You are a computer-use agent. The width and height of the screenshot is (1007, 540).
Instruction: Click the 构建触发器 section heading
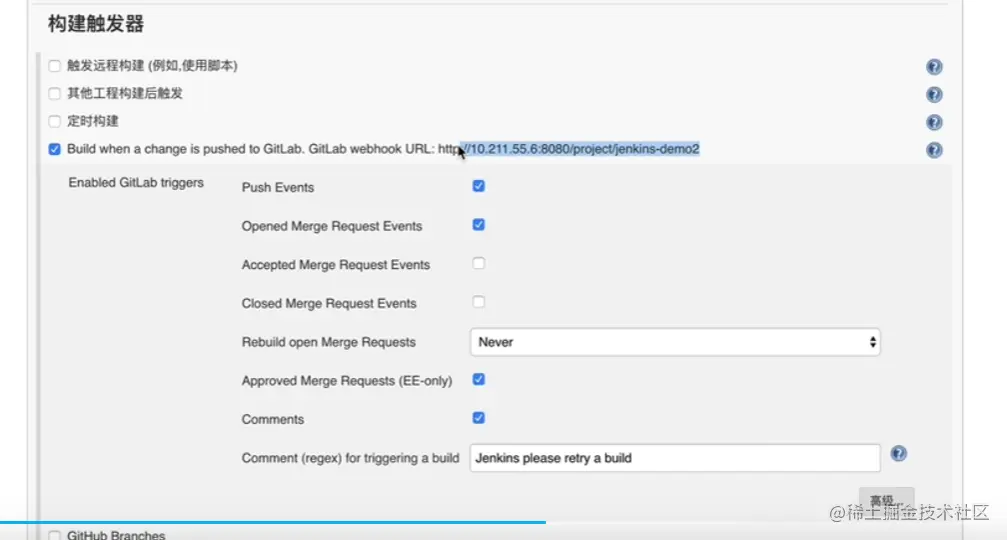coord(96,24)
